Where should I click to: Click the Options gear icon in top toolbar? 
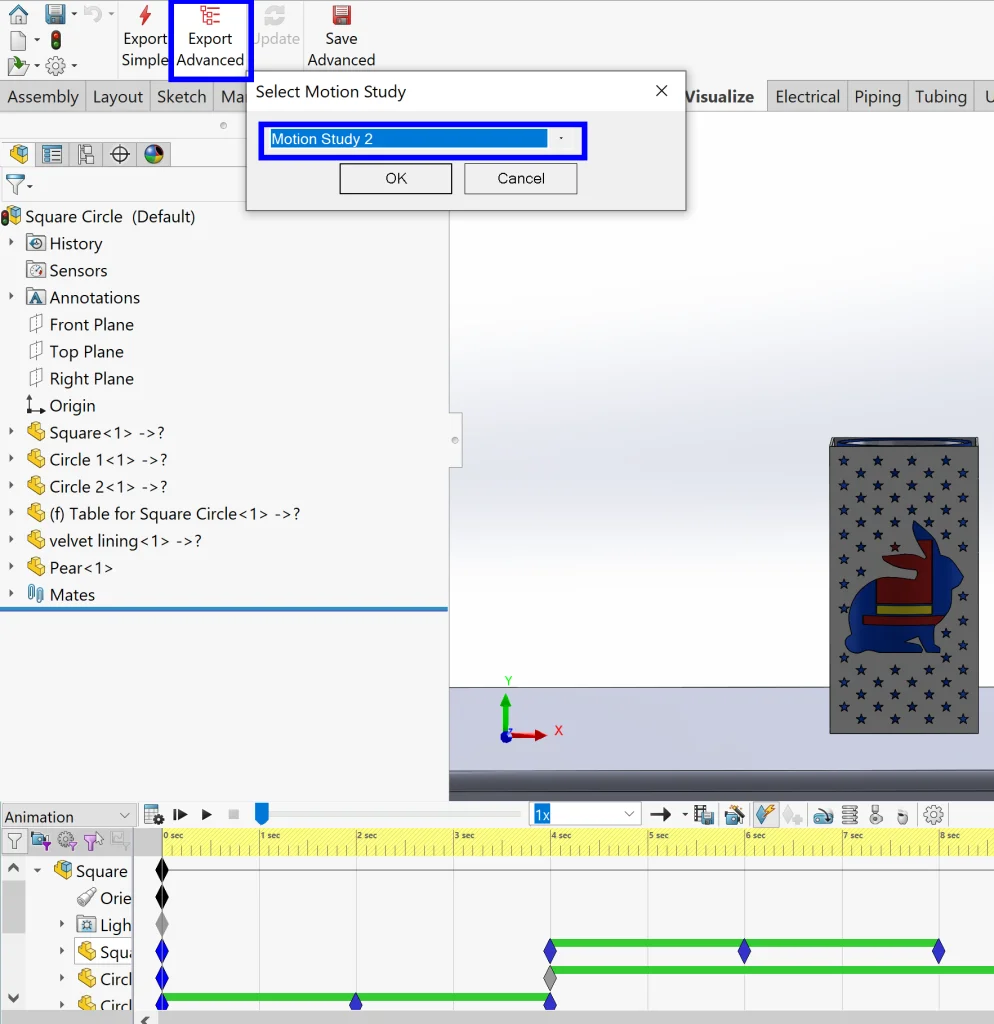[x=56, y=65]
